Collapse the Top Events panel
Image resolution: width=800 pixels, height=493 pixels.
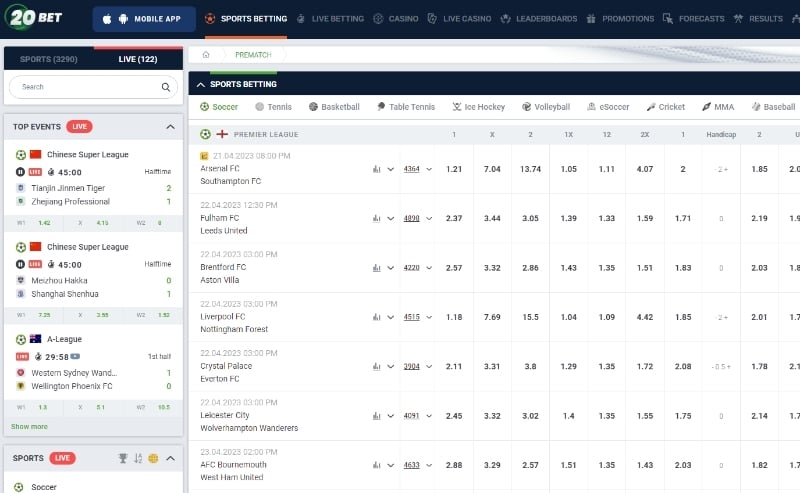[170, 127]
